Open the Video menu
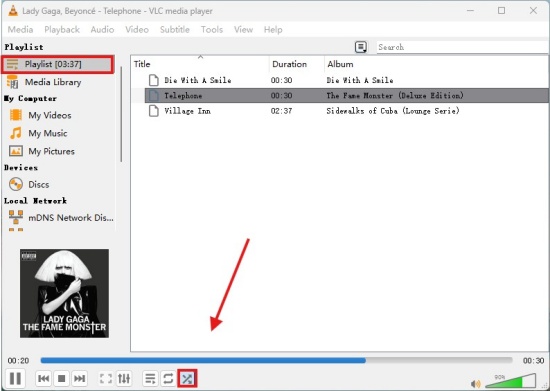Image resolution: width=550 pixels, height=391 pixels. click(x=137, y=29)
